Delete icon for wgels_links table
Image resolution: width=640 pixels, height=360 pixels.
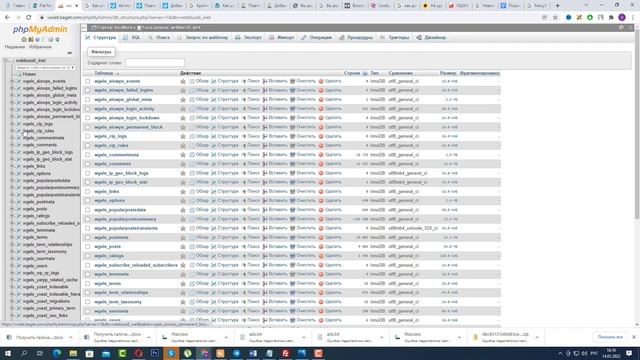point(321,191)
